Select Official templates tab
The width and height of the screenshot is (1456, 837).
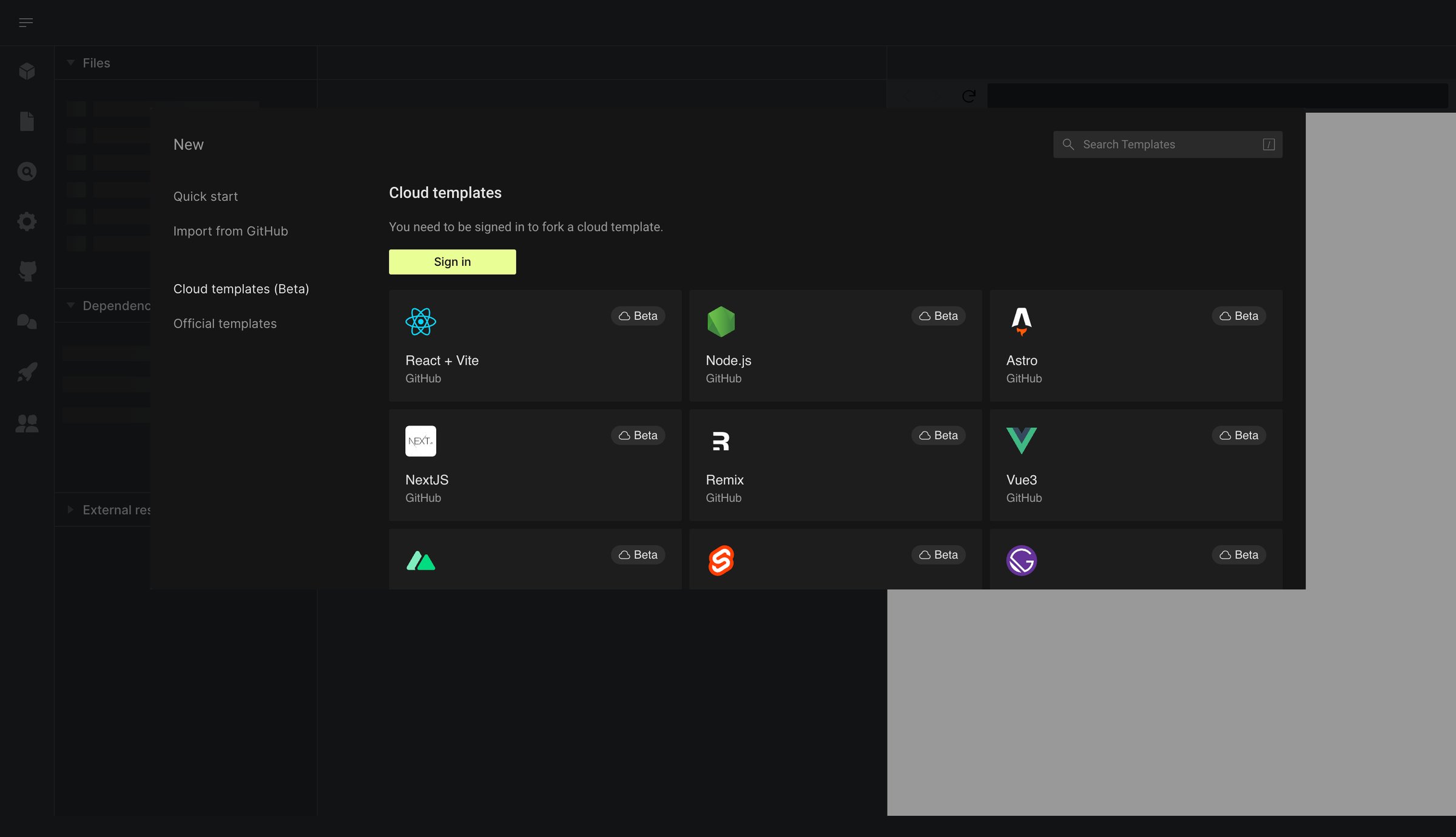[225, 324]
